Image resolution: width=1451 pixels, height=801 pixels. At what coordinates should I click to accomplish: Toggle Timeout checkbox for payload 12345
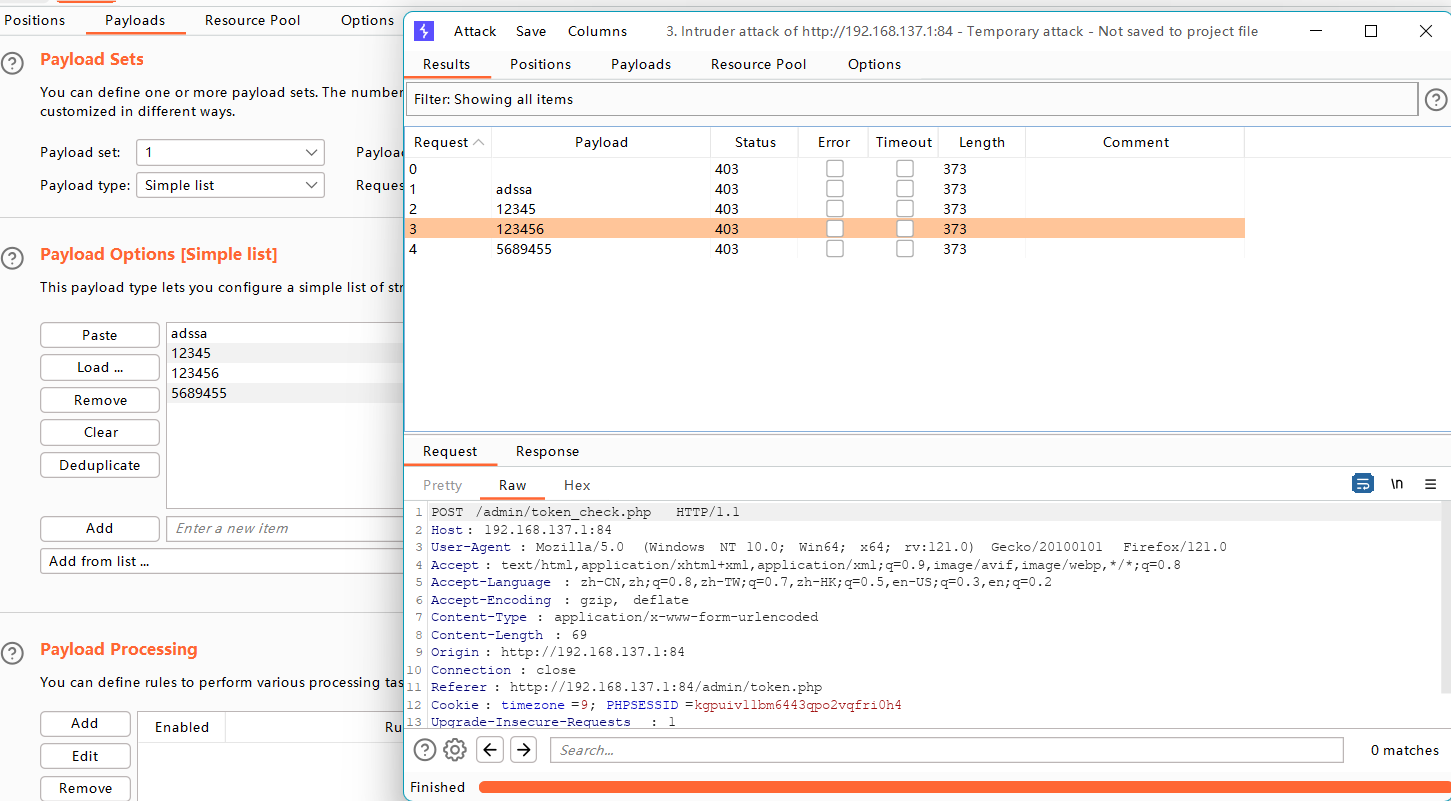(905, 209)
